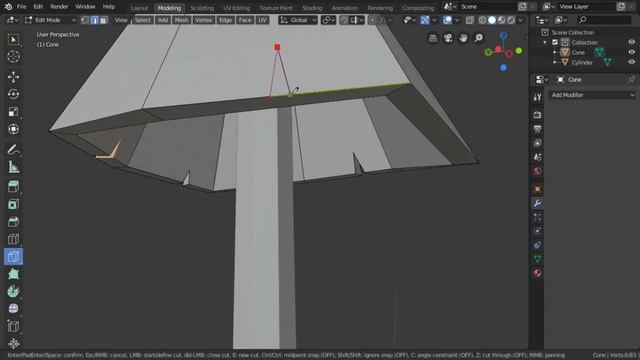Select the active Knife tool

tap(13, 257)
